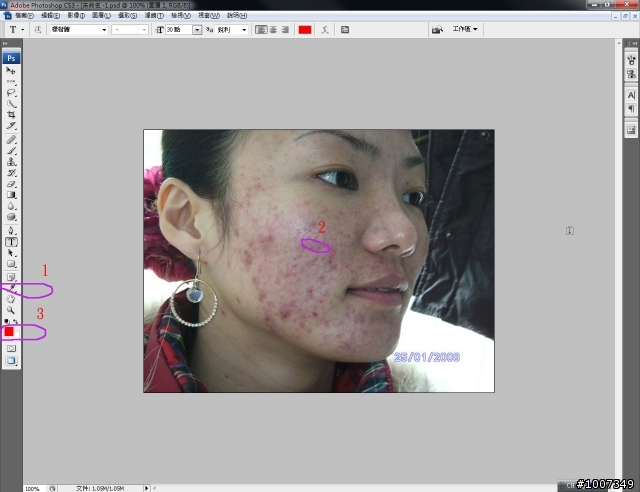
Task: Select the Pen tool
Action: [x=11, y=231]
